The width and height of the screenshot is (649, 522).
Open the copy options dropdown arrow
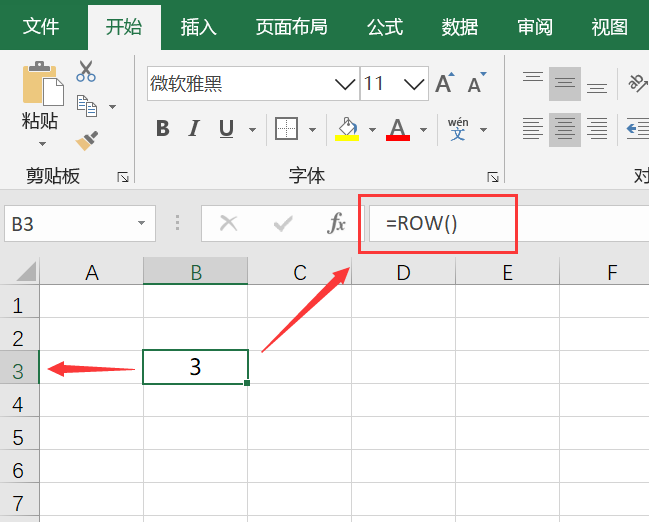coord(113,107)
